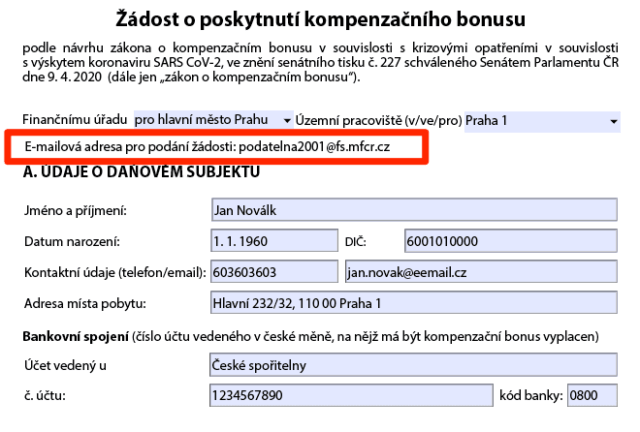Click the section heading A. ÚDAJE O DAŇOVÉM SUBJEKTU

pyautogui.click(x=141, y=172)
